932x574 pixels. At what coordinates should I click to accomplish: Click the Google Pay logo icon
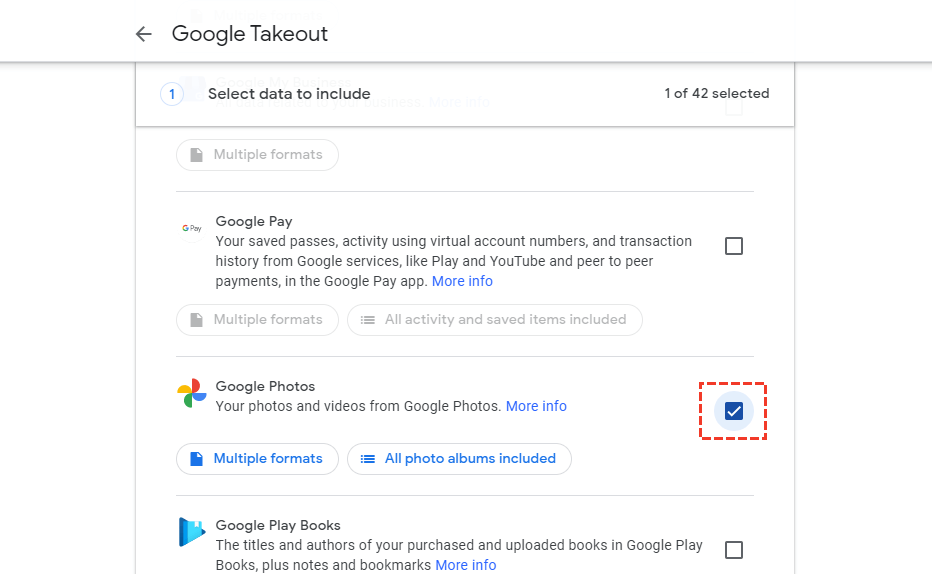point(192,229)
